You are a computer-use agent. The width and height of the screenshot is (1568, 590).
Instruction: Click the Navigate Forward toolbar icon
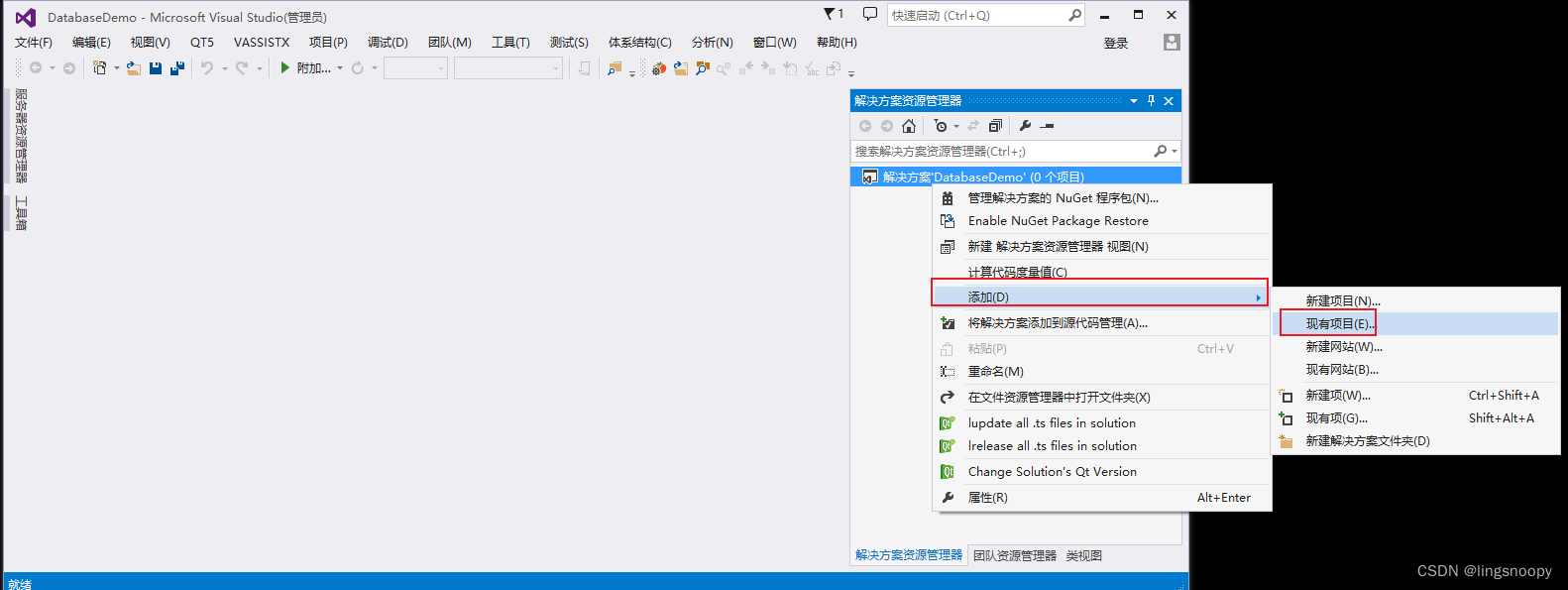68,68
